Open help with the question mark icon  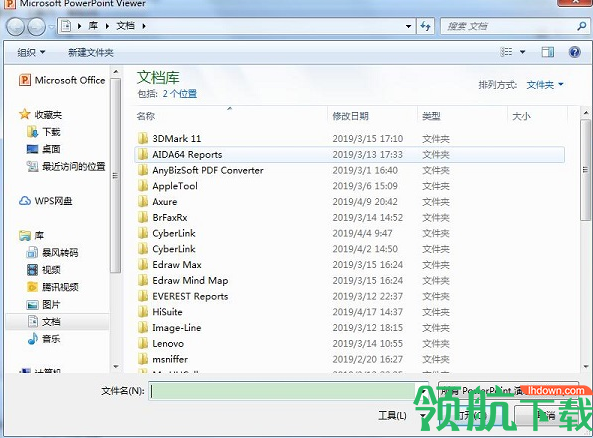pyautogui.click(x=574, y=52)
